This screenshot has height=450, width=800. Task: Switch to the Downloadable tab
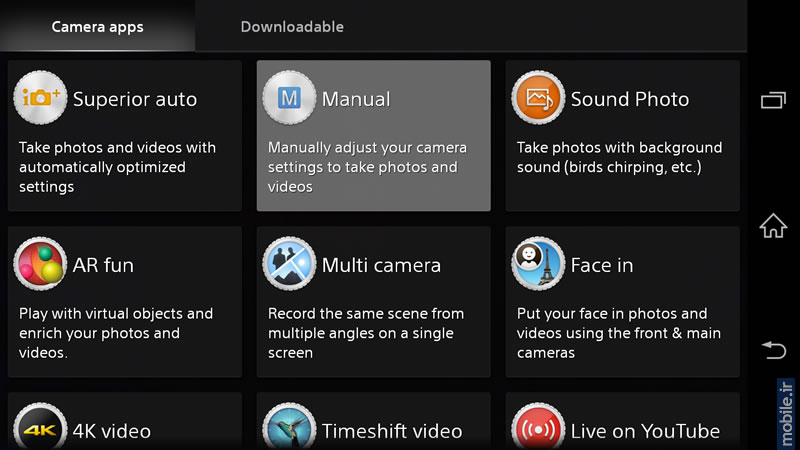pos(292,27)
